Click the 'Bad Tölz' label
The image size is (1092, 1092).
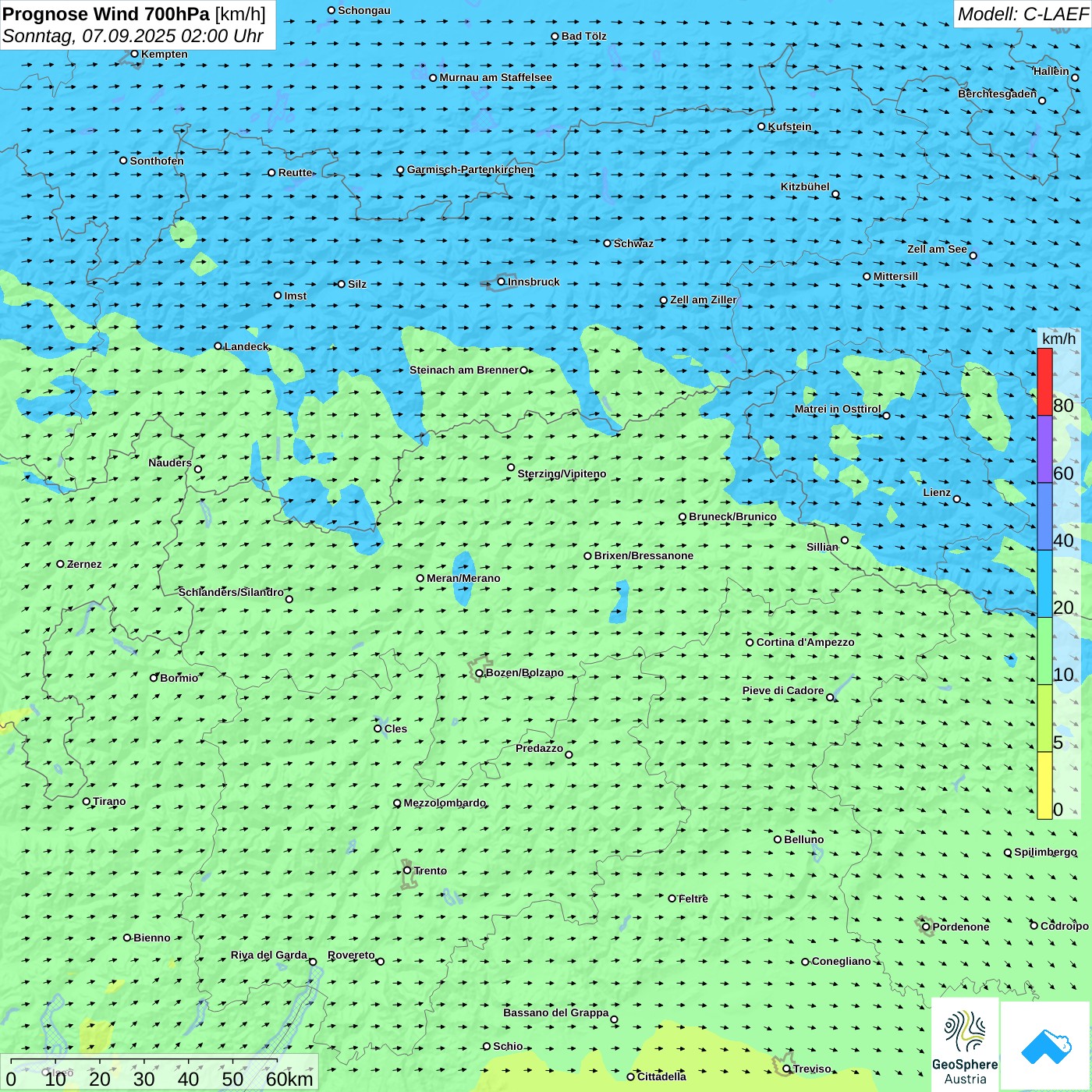click(583, 36)
